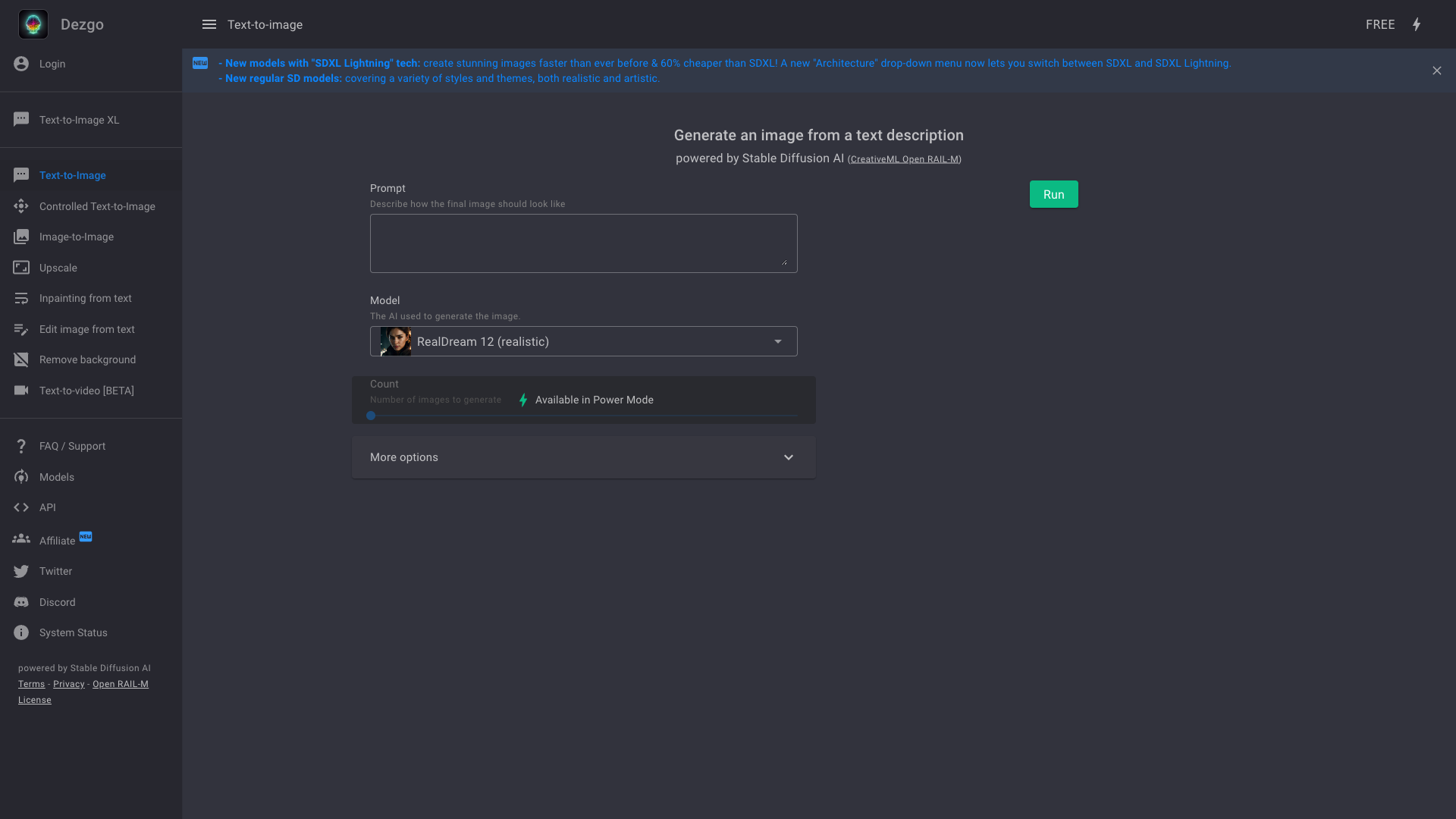Click inside the Prompt text area
The width and height of the screenshot is (1456, 819).
tap(583, 243)
